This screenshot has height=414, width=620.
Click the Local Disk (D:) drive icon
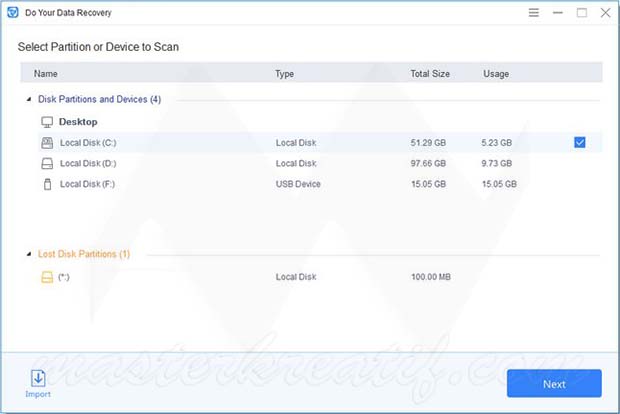click(x=46, y=163)
